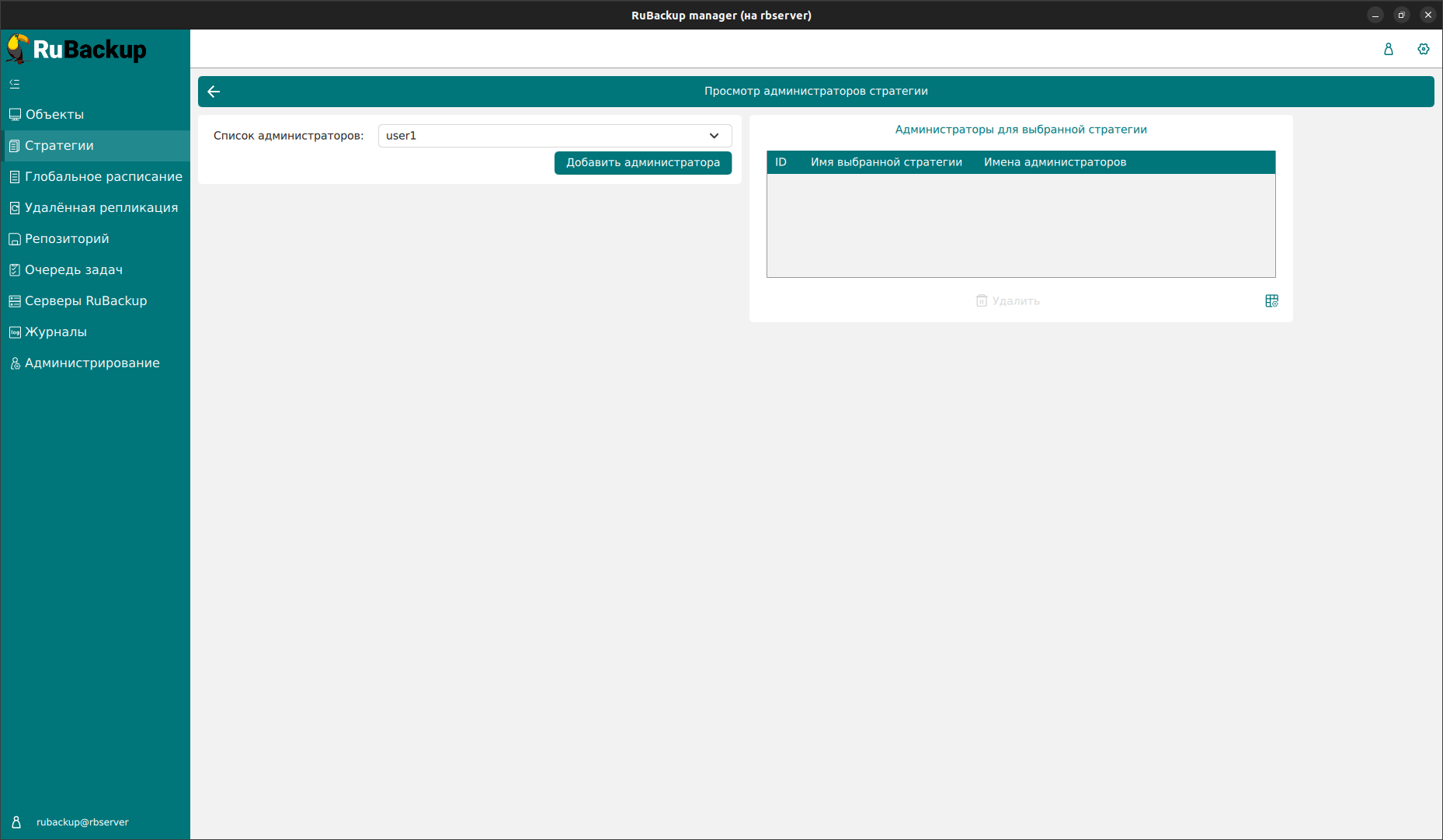Open the user profile icon

pos(1388,49)
